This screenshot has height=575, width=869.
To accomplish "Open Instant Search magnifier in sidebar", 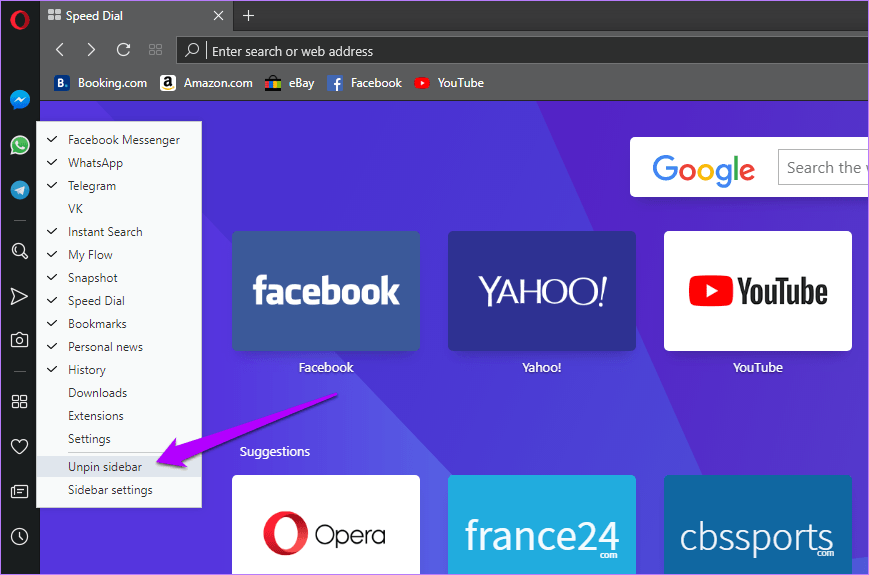I will (x=19, y=251).
